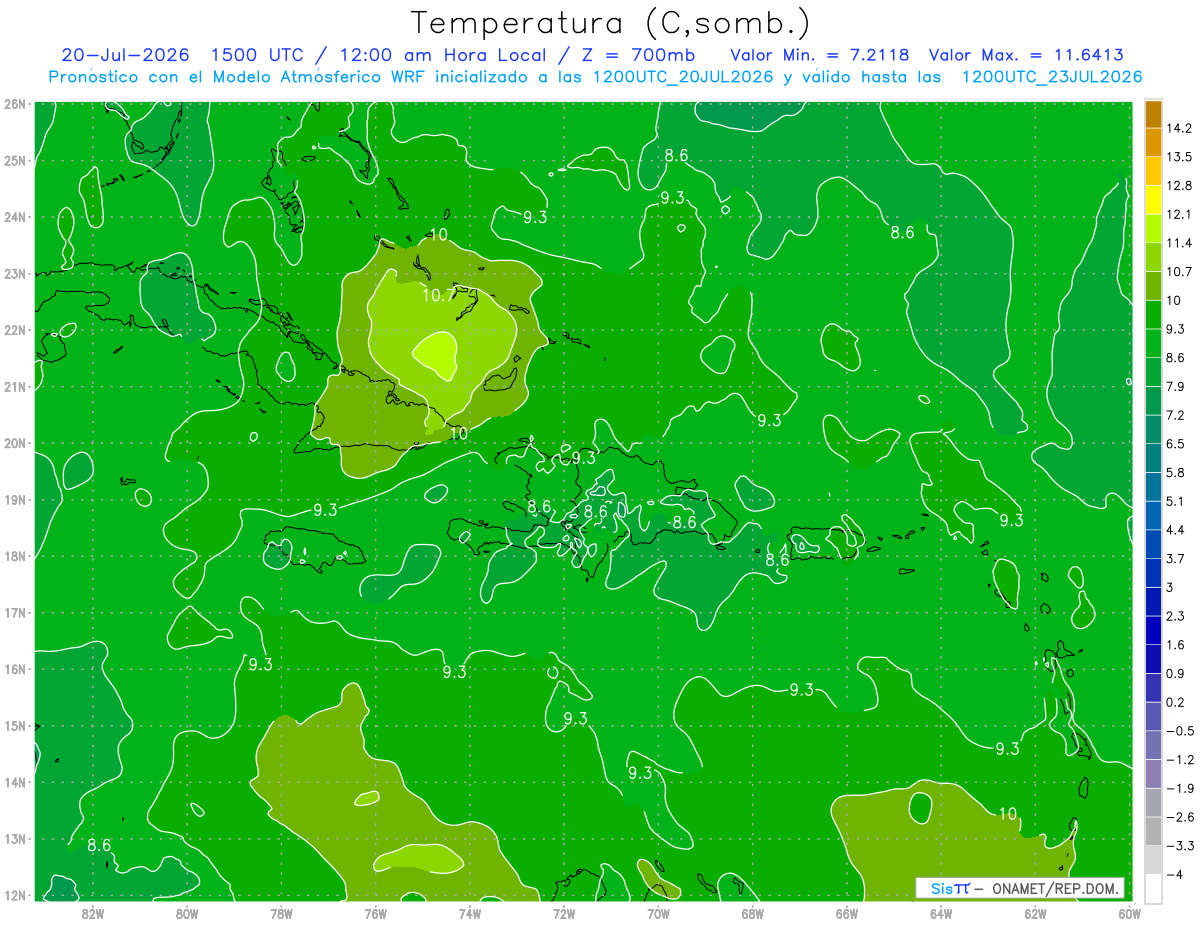The height and width of the screenshot is (927, 1200).
Task: Click the '1200UTC_23JUL2026' valid-until time
Action: pos(1051,77)
